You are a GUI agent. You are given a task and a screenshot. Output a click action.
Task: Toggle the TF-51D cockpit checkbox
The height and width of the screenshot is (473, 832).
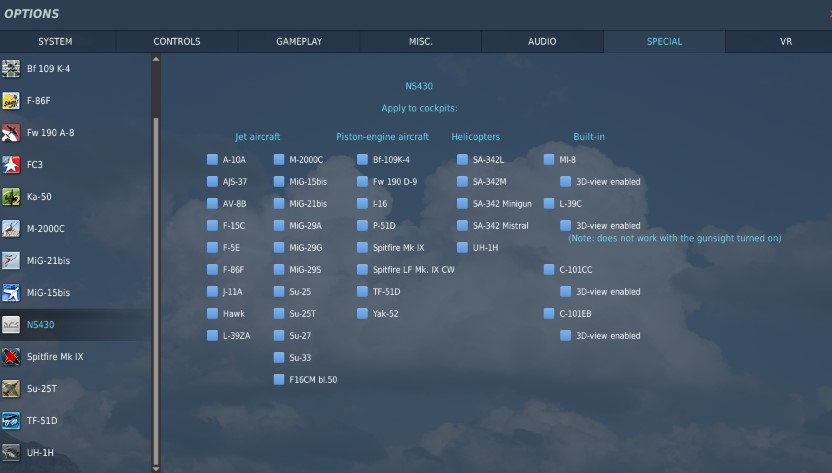tap(362, 291)
